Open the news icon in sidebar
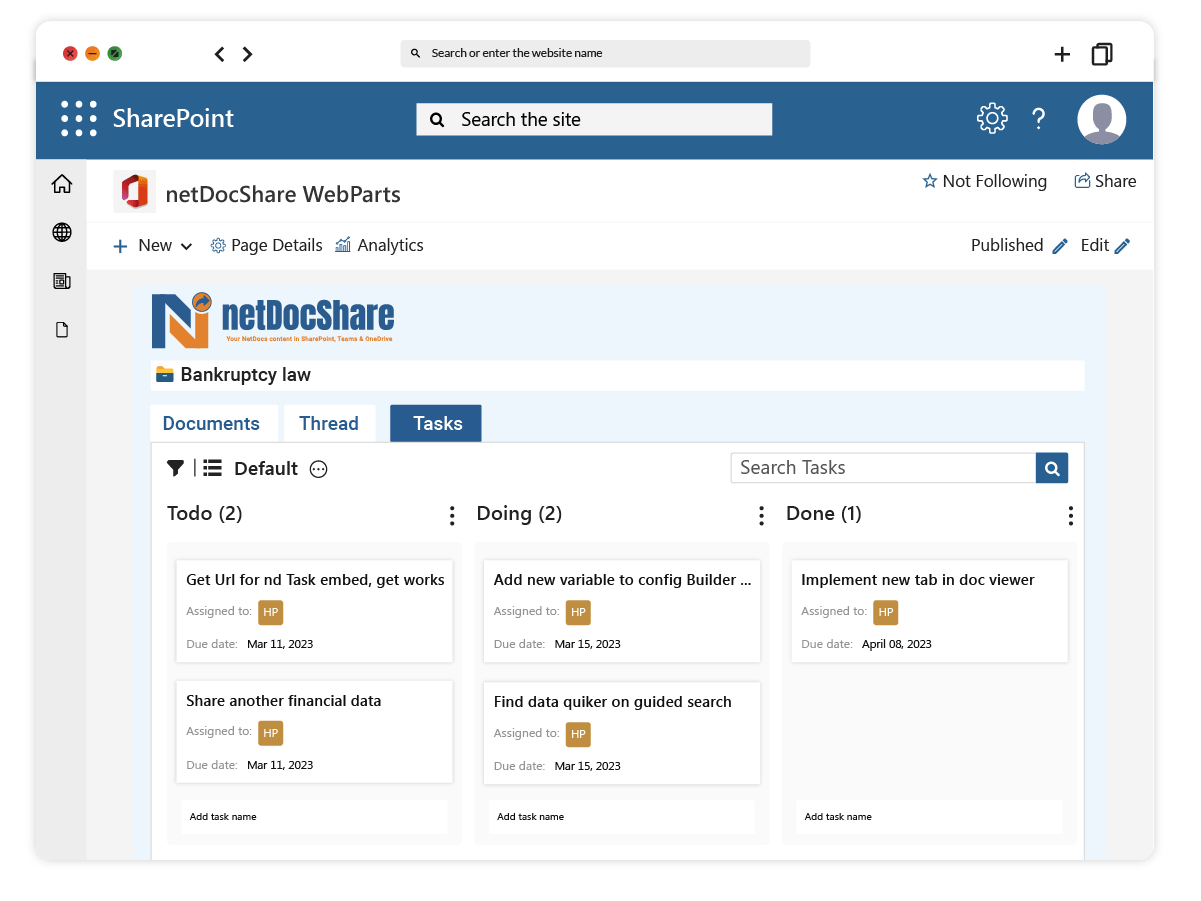 click(x=62, y=281)
